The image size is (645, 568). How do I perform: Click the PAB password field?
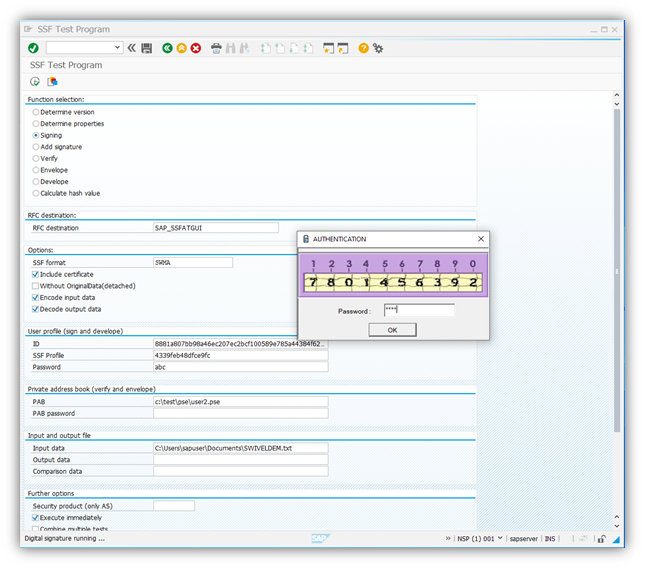pyautogui.click(x=241, y=413)
